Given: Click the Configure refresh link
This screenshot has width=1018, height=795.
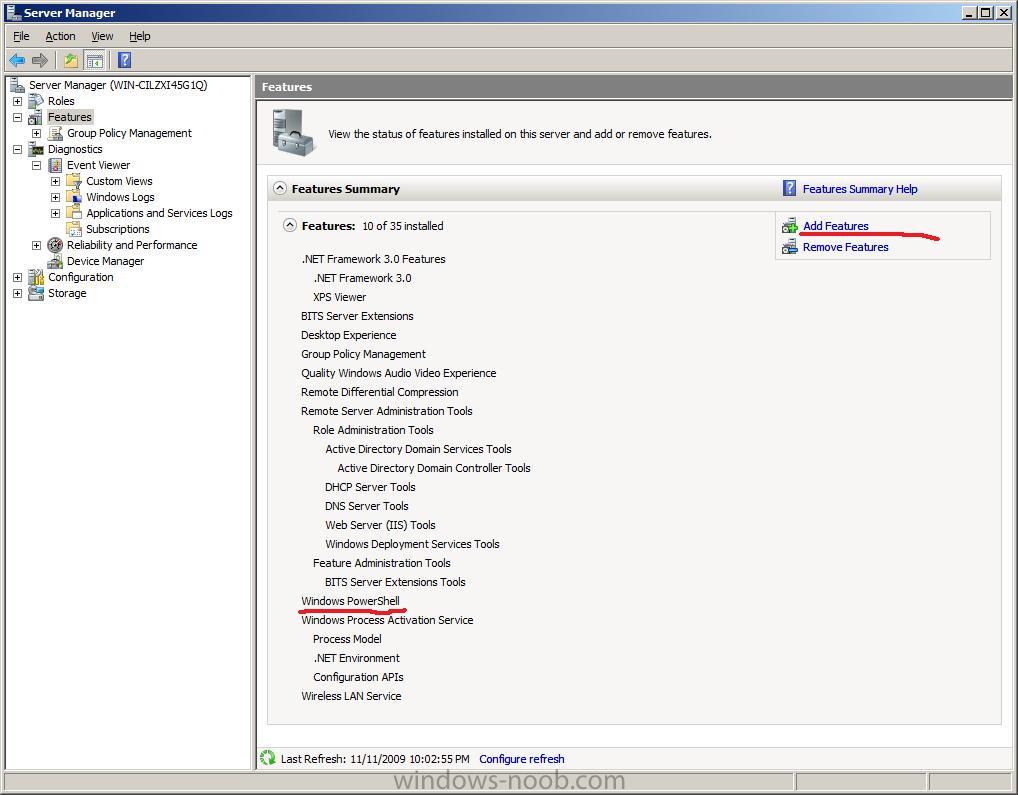Looking at the screenshot, I should (x=521, y=759).
